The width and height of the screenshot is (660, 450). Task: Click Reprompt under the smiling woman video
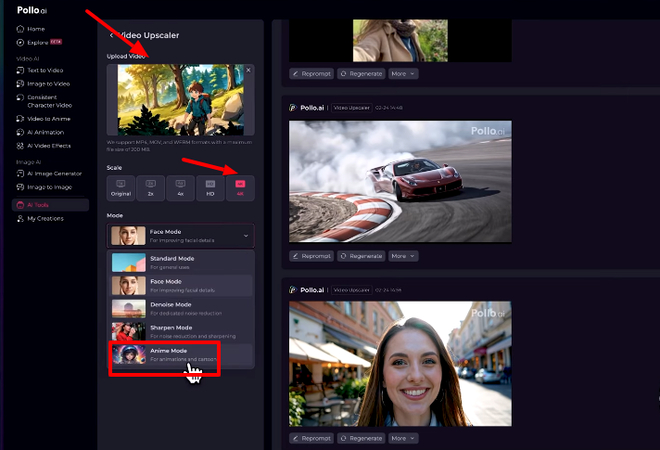311,438
